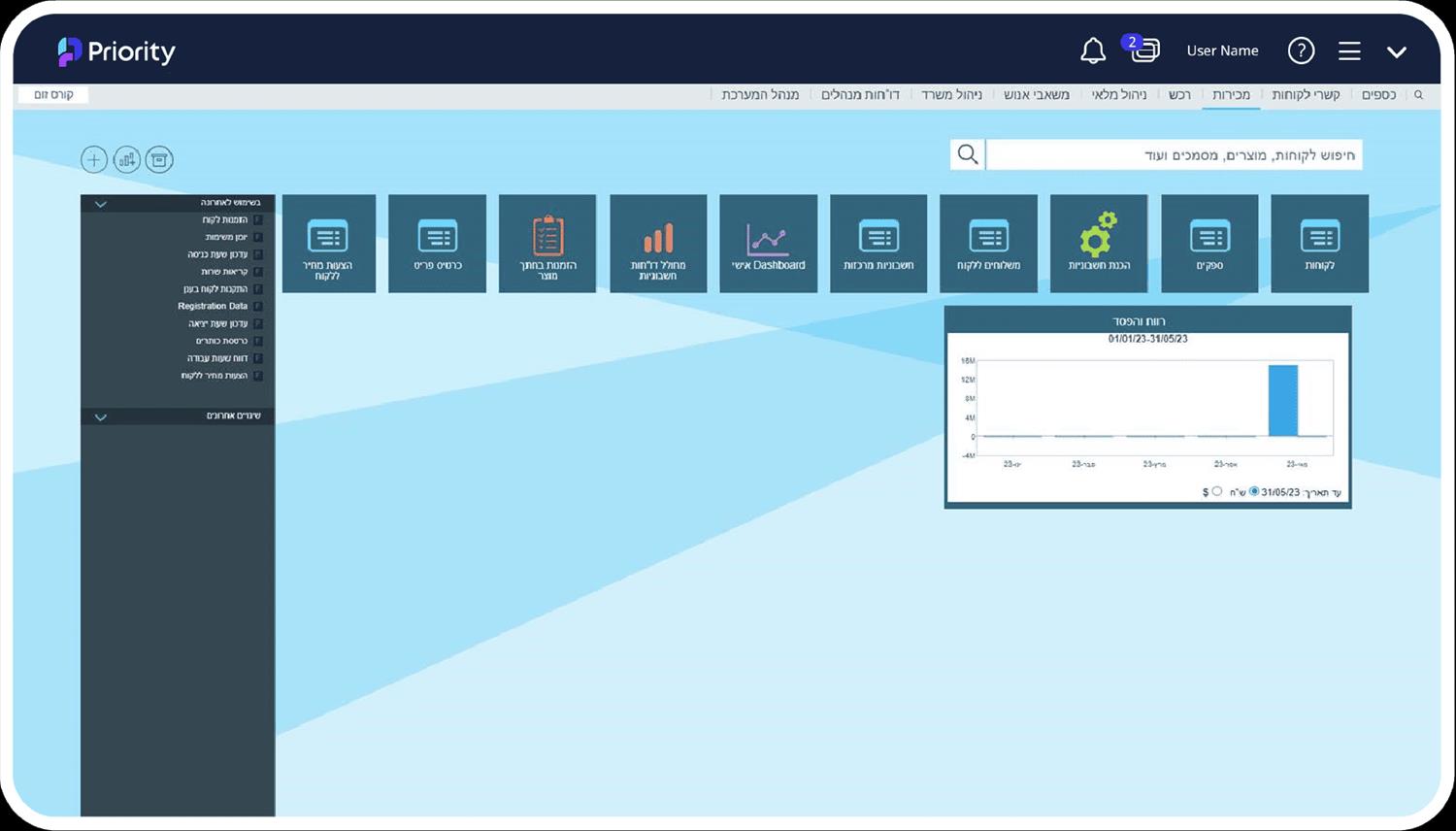Expand the top bar chevron dropdown
The image size is (1456, 831).
[1397, 51]
